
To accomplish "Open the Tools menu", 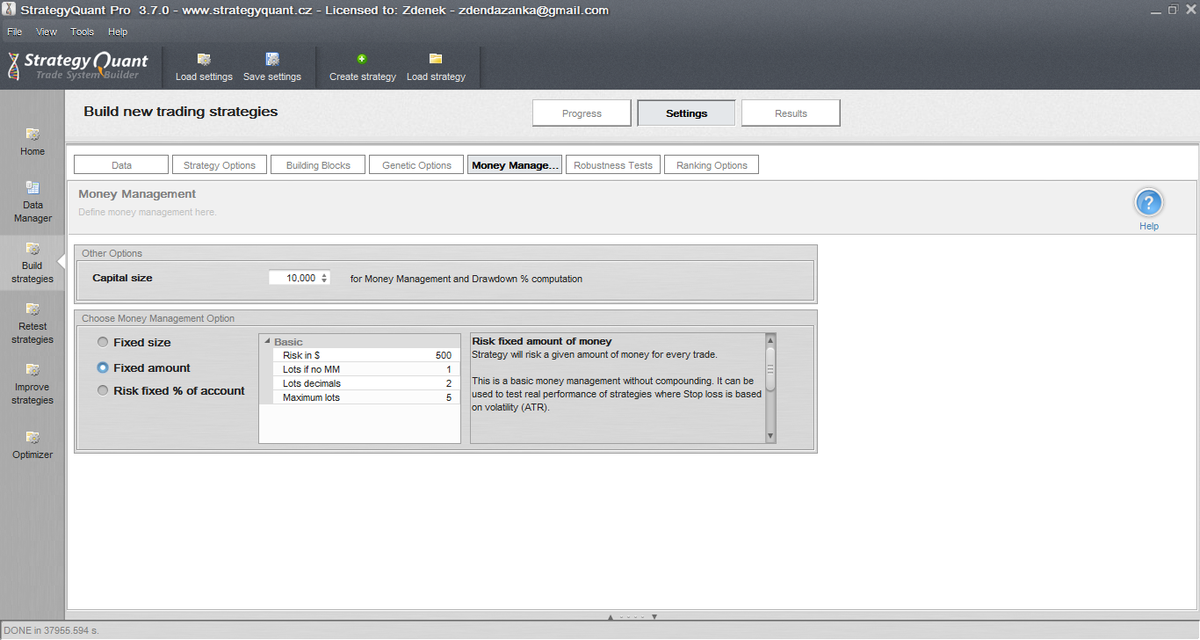I will [x=82, y=32].
